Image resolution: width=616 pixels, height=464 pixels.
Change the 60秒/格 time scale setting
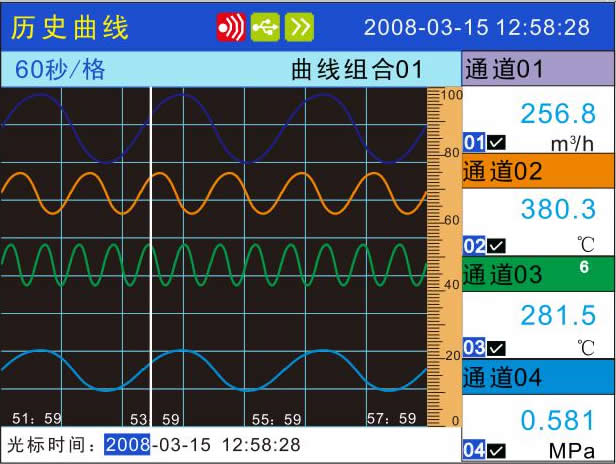(60, 71)
